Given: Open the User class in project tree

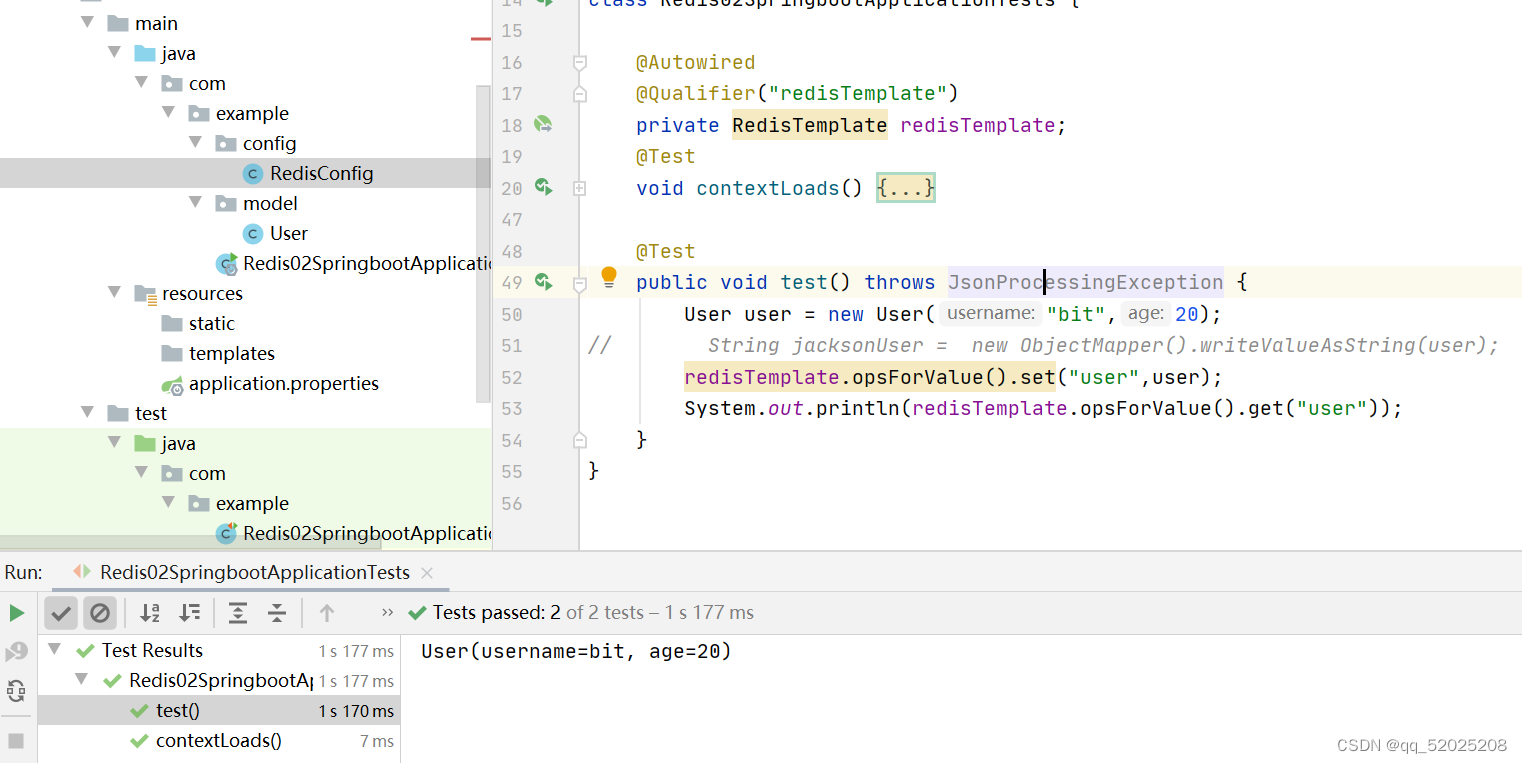Looking at the screenshot, I should coord(288,233).
